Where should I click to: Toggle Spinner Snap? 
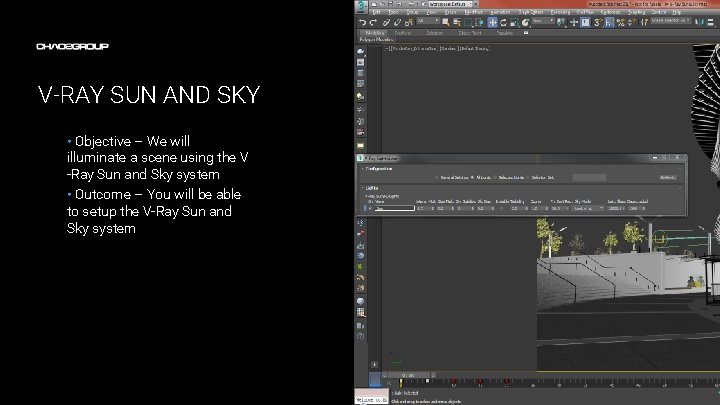click(x=632, y=22)
